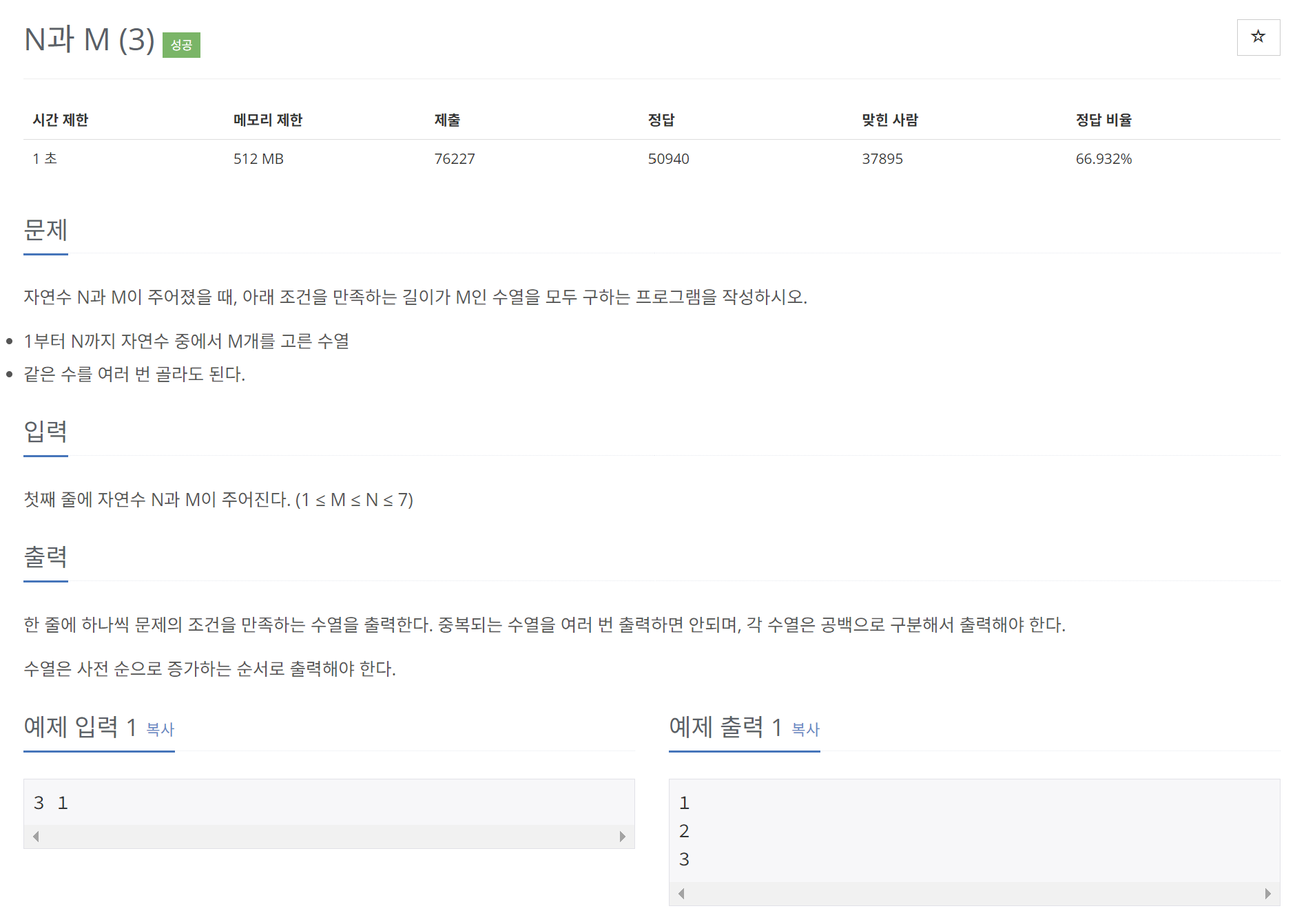Click the 출력 section heading
Image resolution: width=1306 pixels, height=924 pixels.
pos(45,557)
